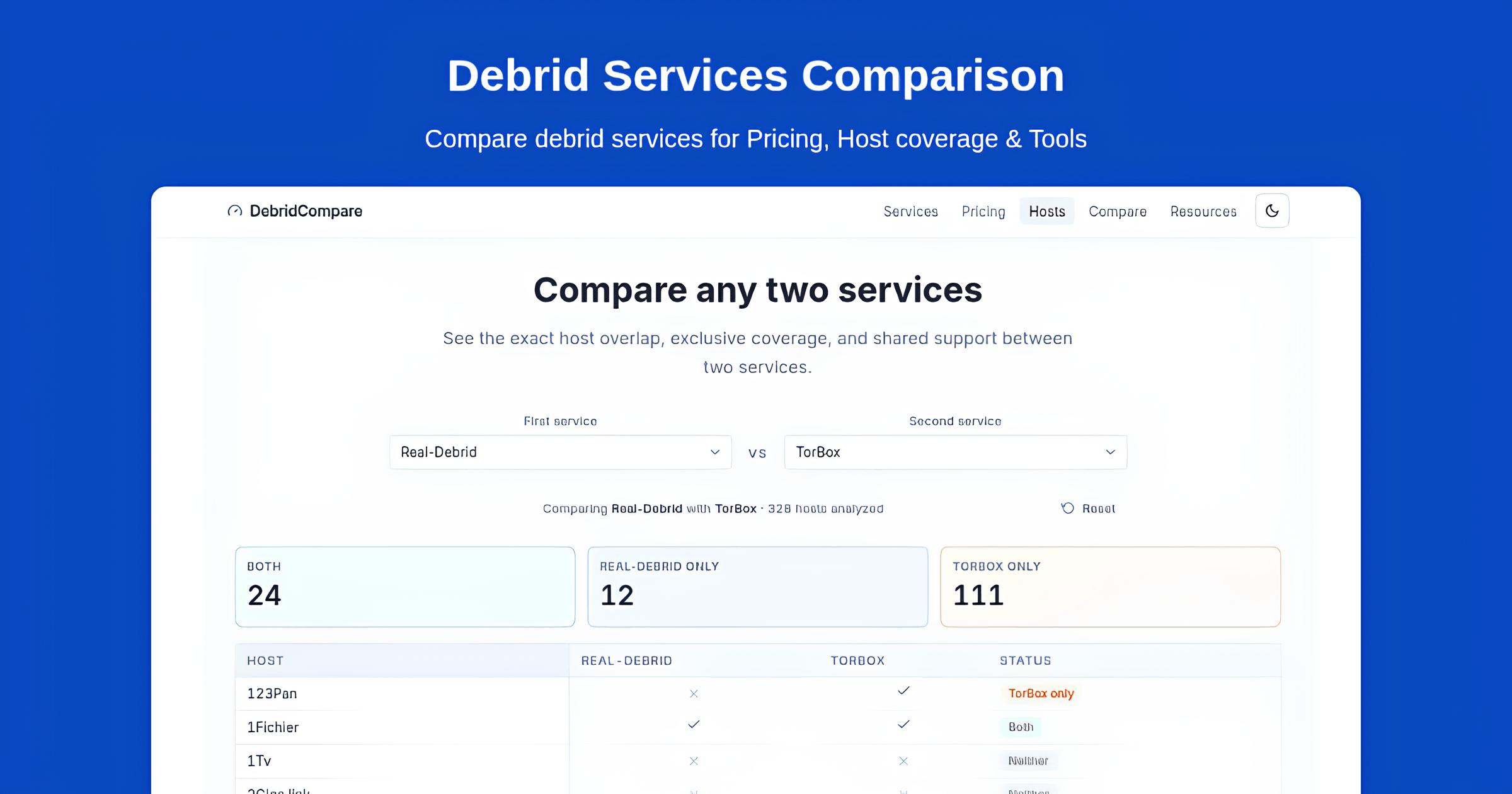1512x794 pixels.
Task: Open the First service Real-Debrid dropdown
Action: pyautogui.click(x=560, y=452)
